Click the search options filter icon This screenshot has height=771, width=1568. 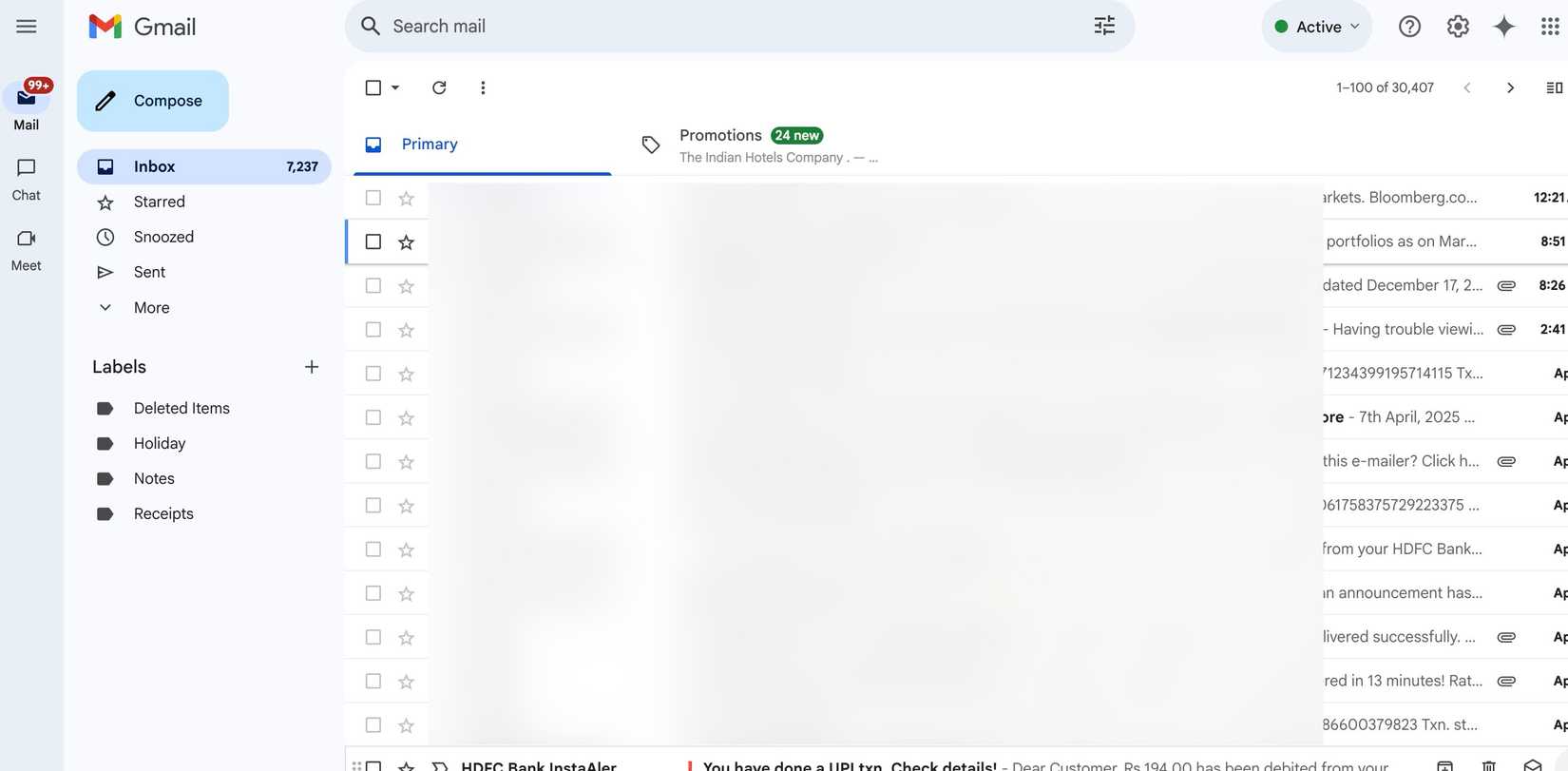[x=1104, y=27]
